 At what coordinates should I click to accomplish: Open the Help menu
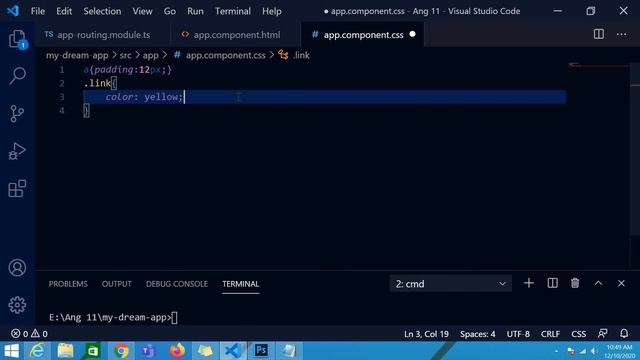pyautogui.click(x=271, y=11)
